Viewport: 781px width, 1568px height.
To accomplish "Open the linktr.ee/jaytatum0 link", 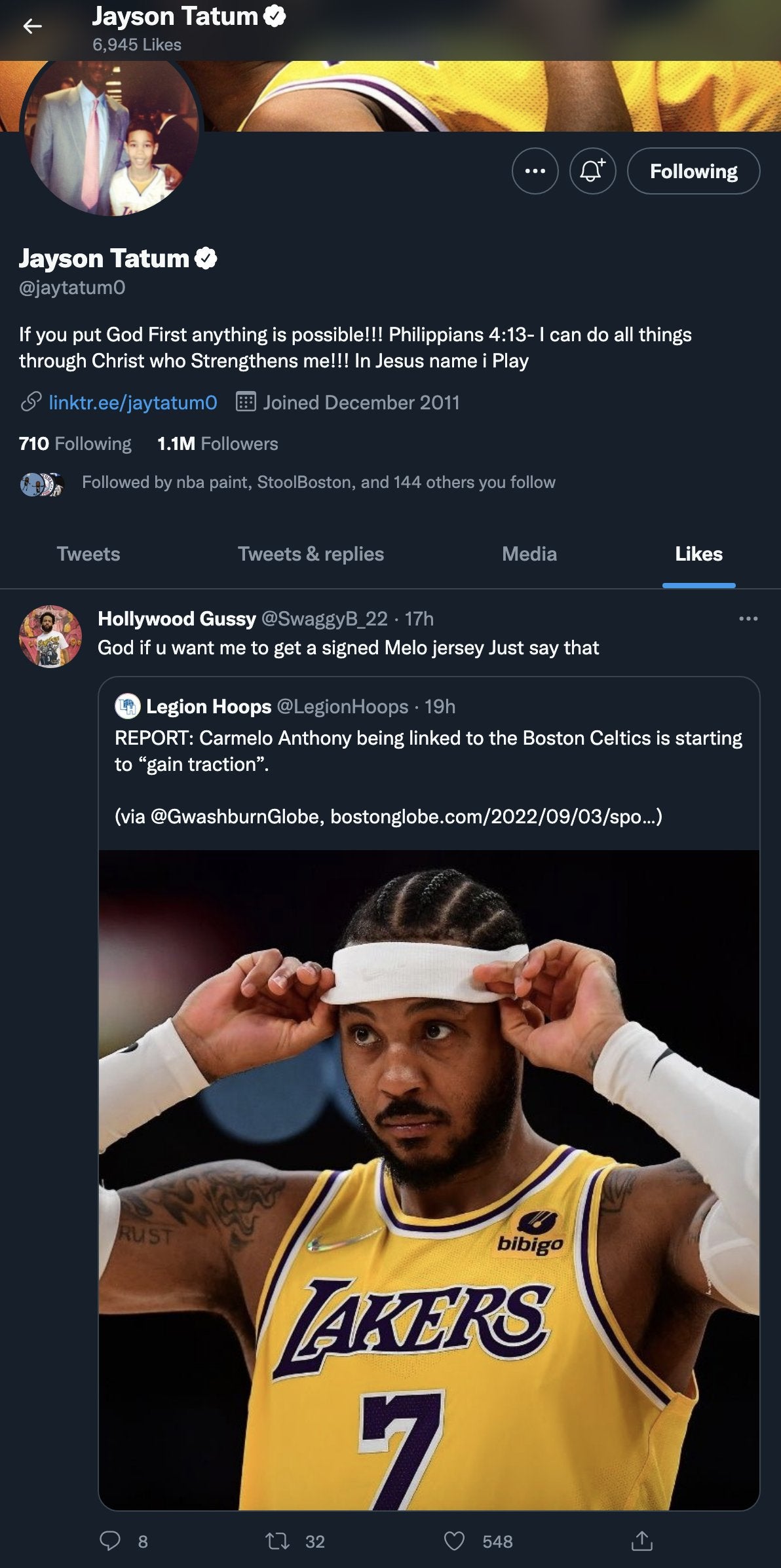I will click(133, 402).
